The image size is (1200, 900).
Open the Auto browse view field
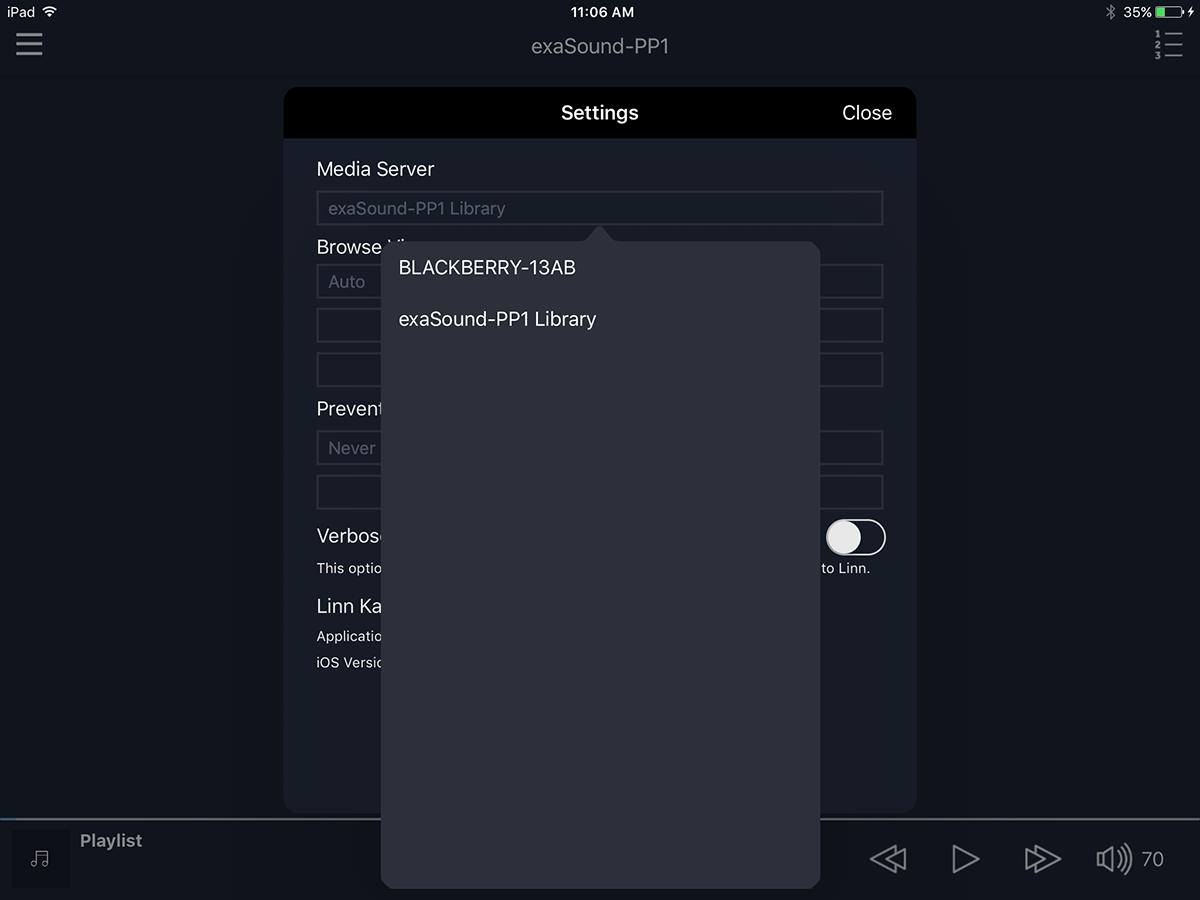point(348,282)
